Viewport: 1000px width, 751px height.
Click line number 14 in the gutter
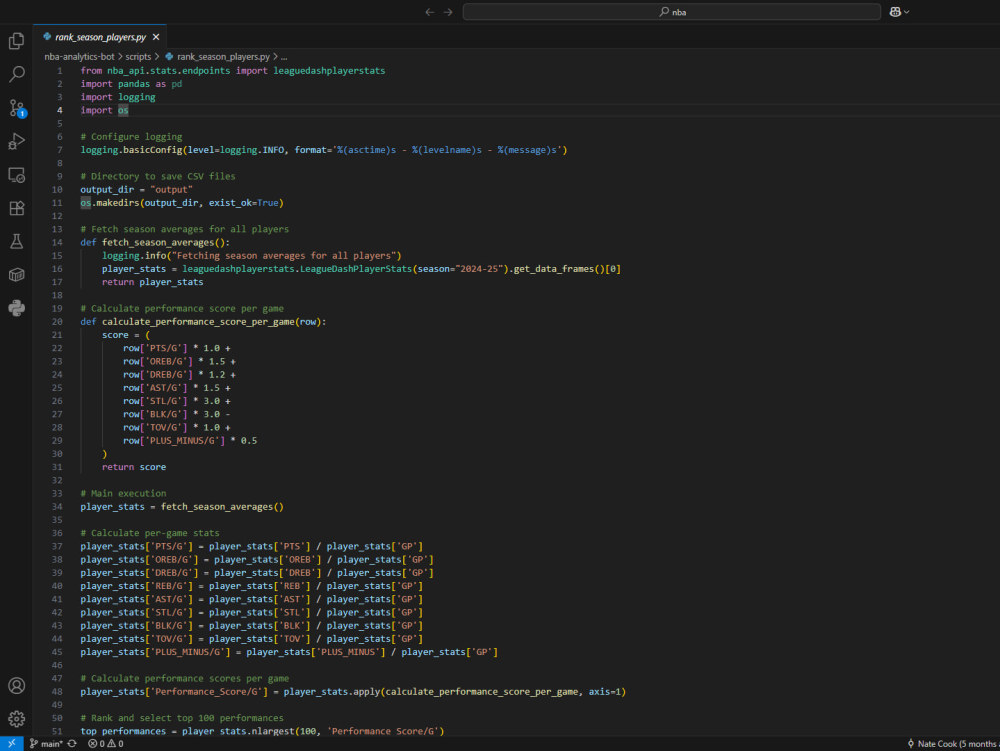(57, 242)
